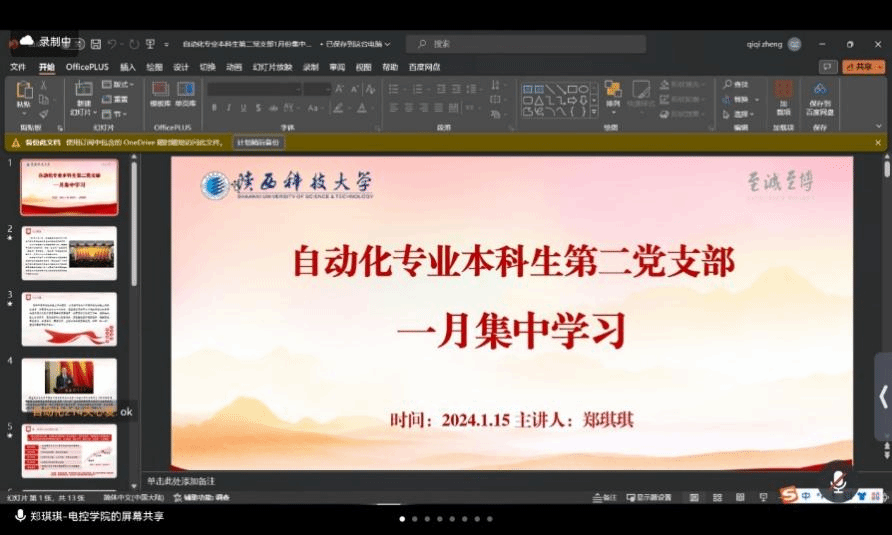Expand the Section dropdown
The image size is (892, 535).
coord(114,114)
